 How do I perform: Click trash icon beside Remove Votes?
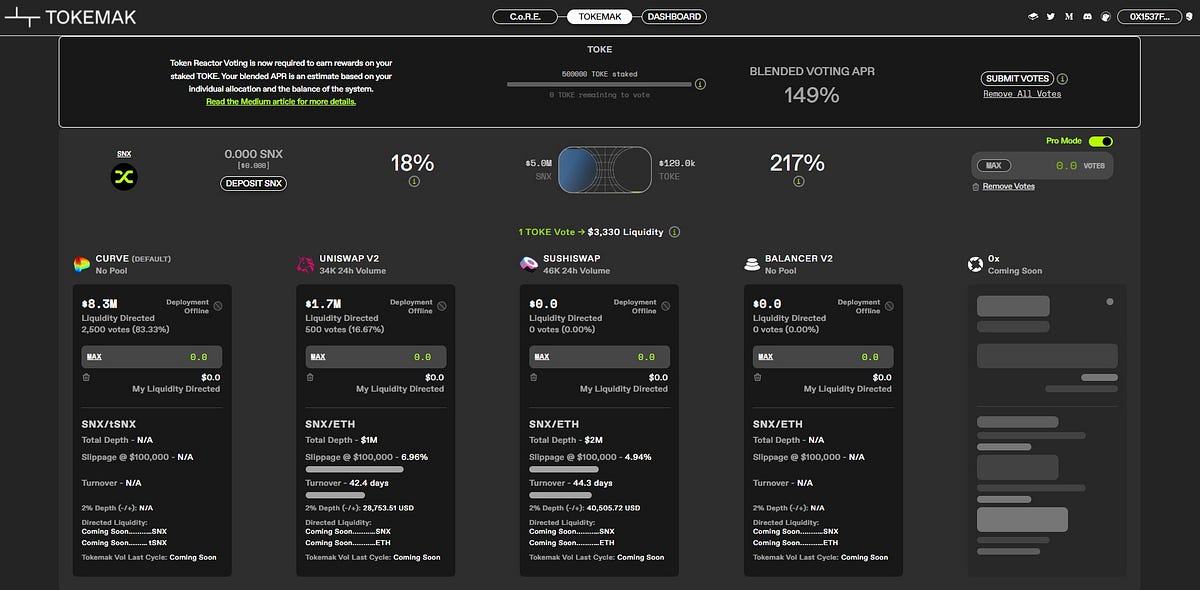[x=977, y=187]
